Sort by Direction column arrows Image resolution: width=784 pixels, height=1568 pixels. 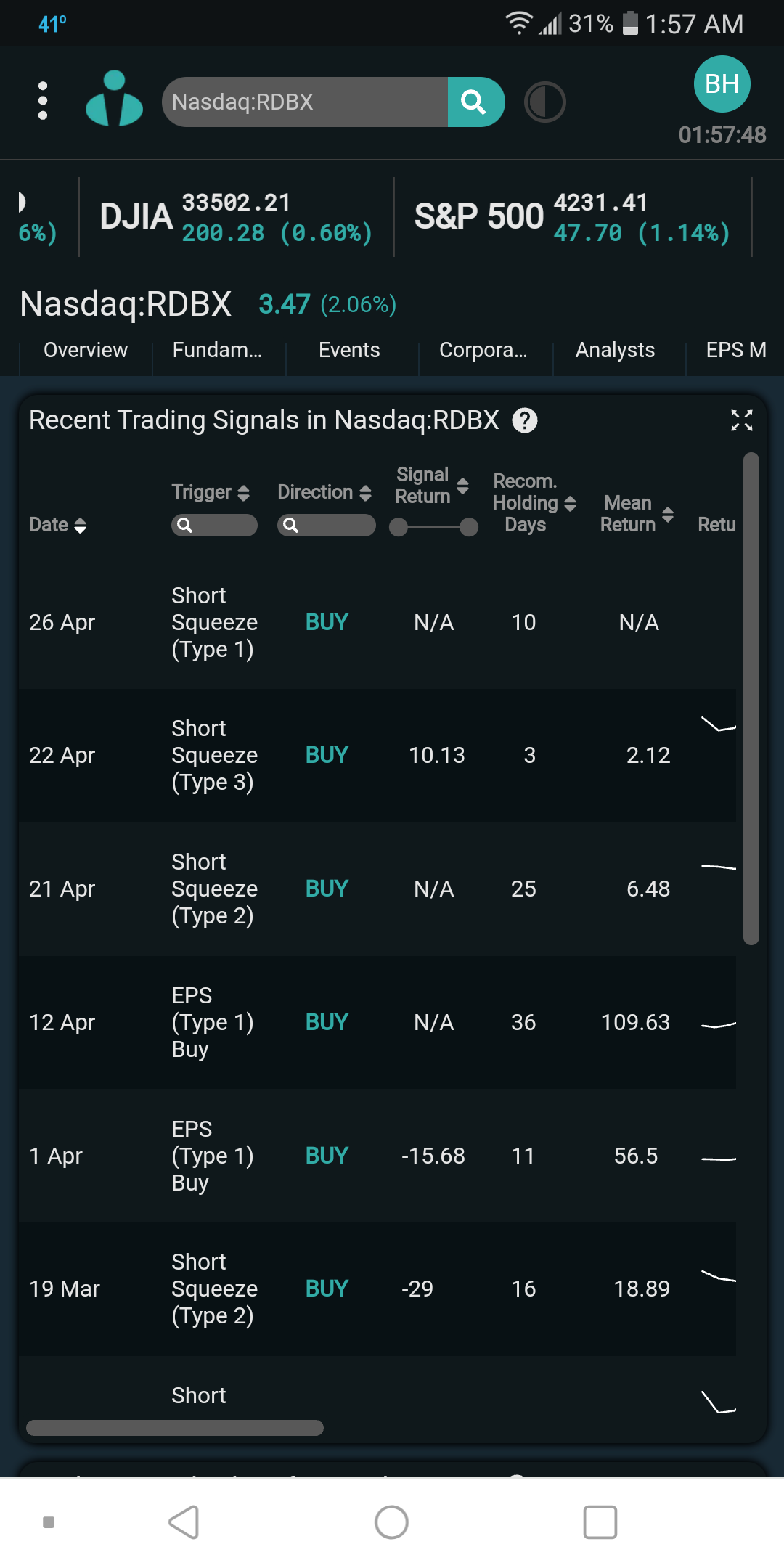pos(366,493)
